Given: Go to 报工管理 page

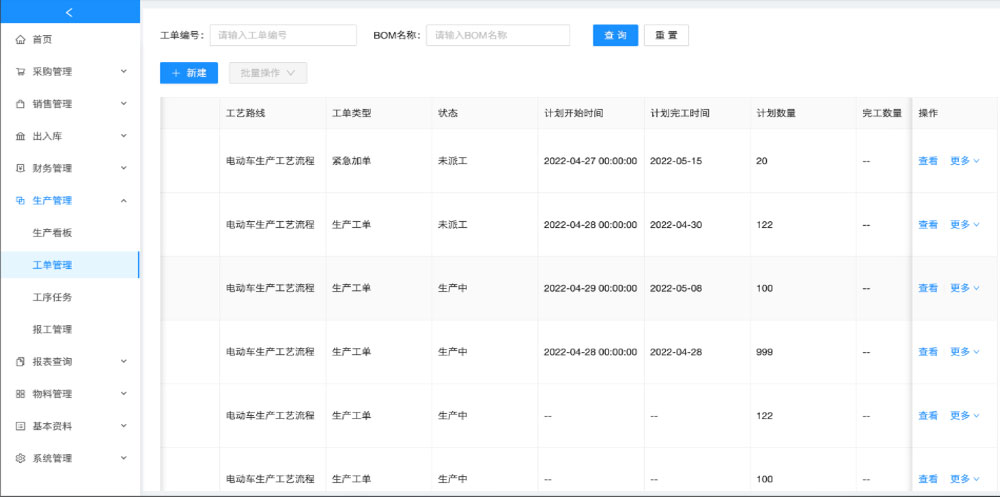Looking at the screenshot, I should click(52, 329).
